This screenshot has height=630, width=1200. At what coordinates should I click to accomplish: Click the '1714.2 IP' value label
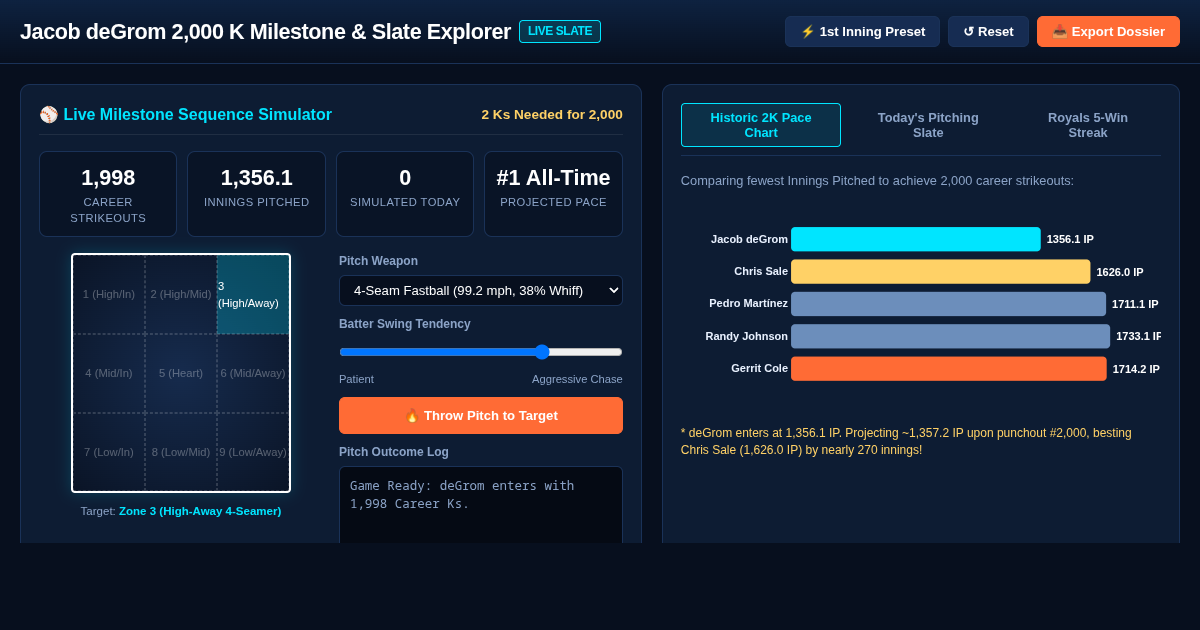1136,369
